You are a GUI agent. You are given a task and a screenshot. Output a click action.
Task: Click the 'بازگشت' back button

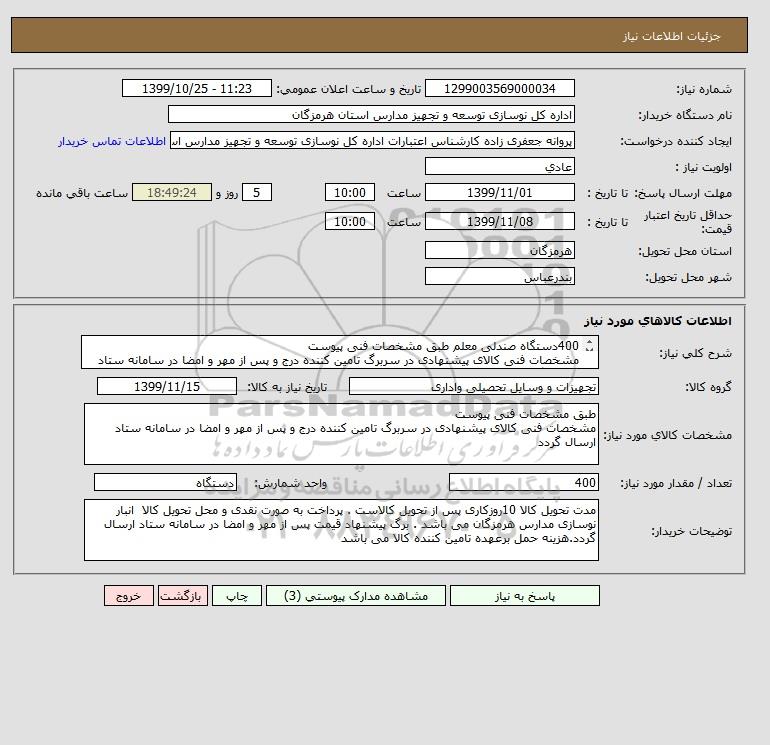tap(183, 595)
